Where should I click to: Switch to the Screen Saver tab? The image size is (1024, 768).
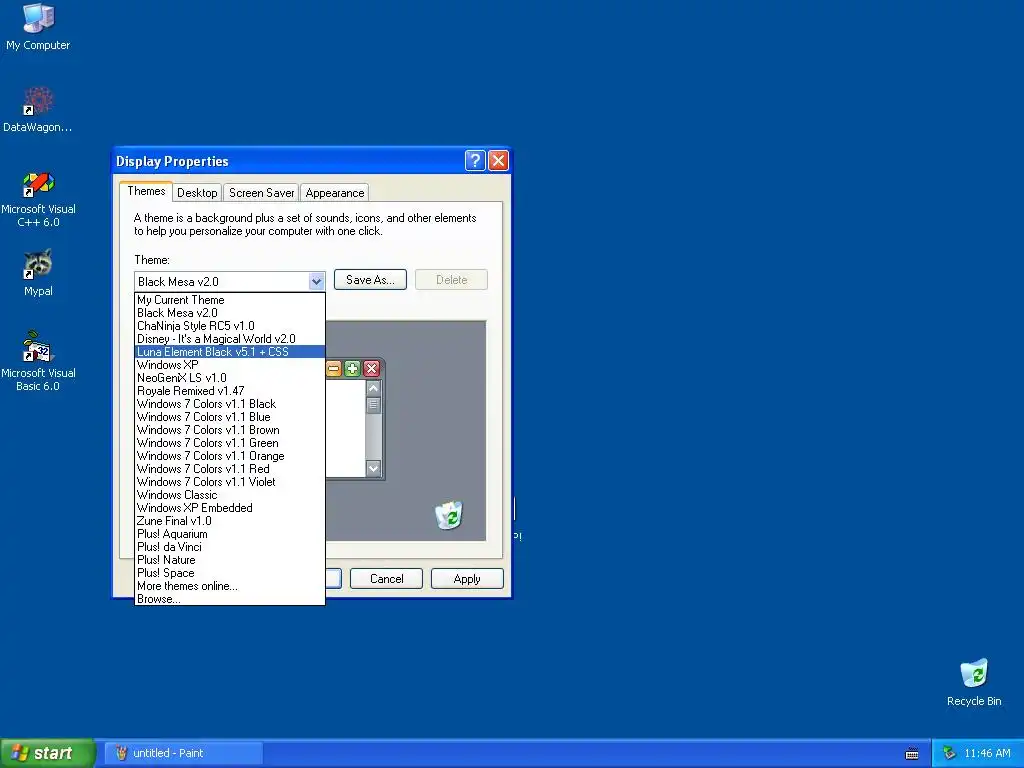[261, 193]
